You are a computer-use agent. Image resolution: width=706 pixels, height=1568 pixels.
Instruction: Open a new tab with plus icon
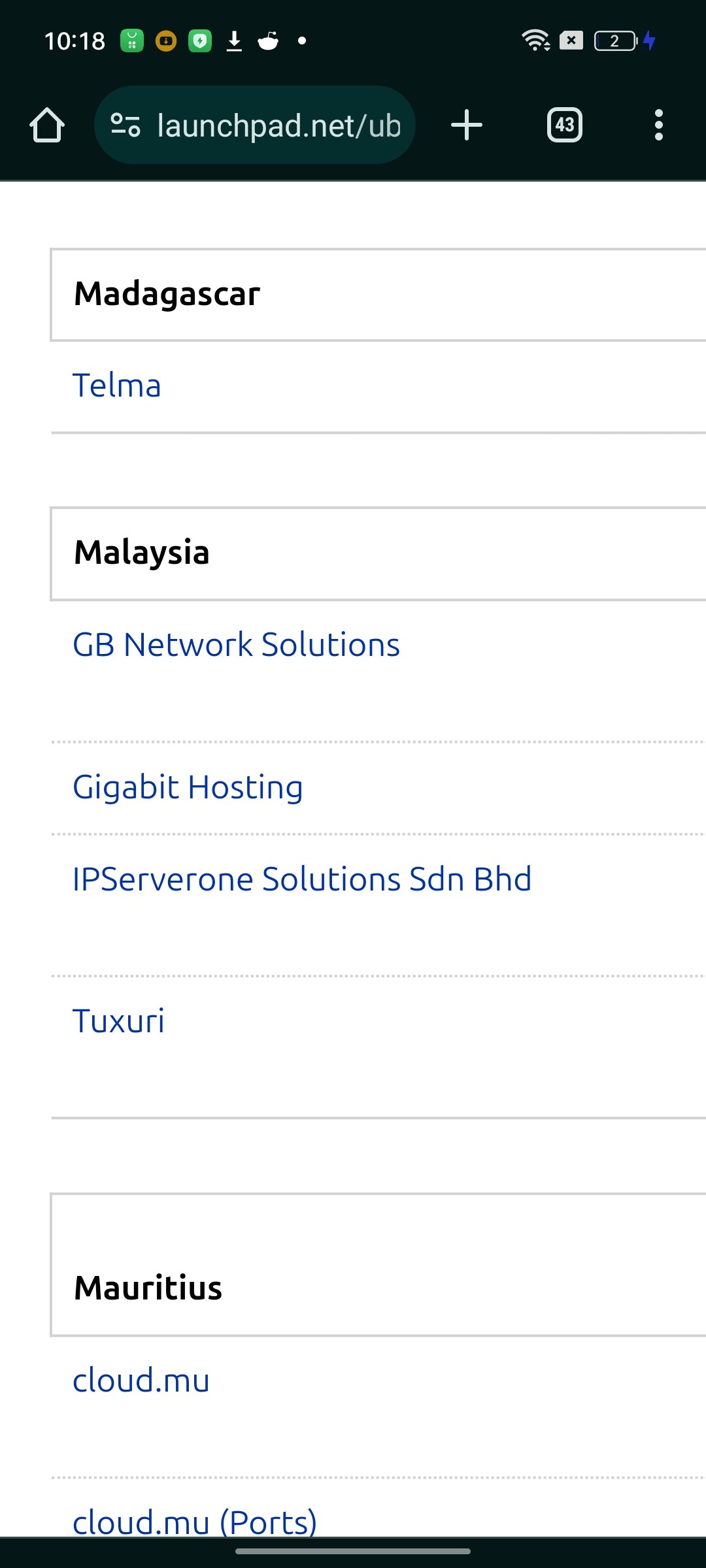click(467, 125)
